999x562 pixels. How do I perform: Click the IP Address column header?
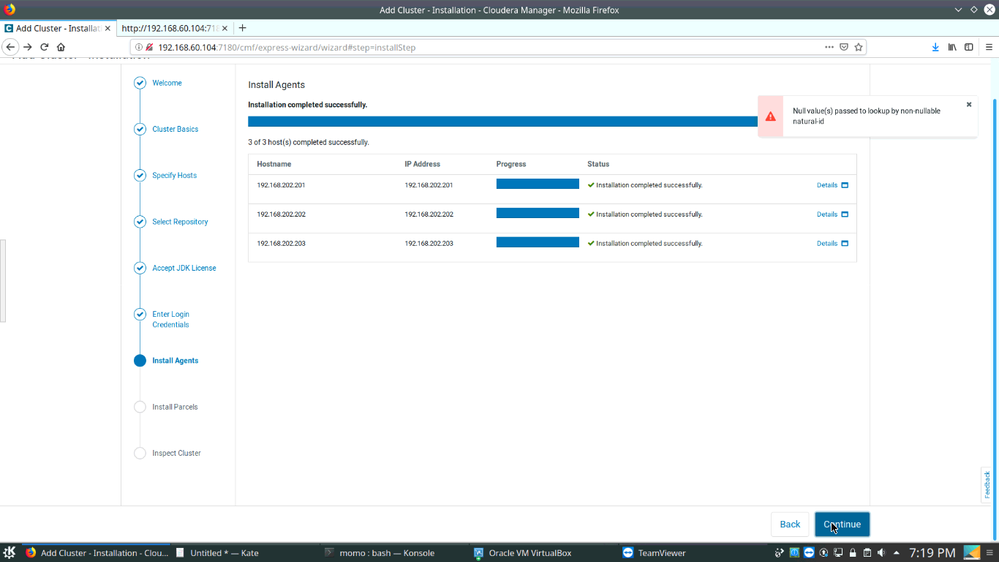422,164
